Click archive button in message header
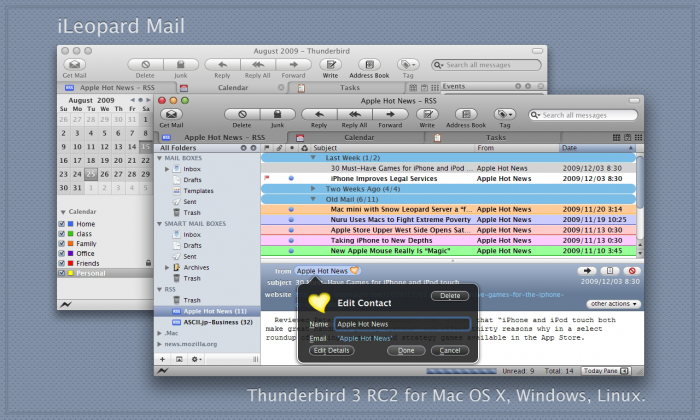The image size is (700, 420). pyautogui.click(x=610, y=270)
